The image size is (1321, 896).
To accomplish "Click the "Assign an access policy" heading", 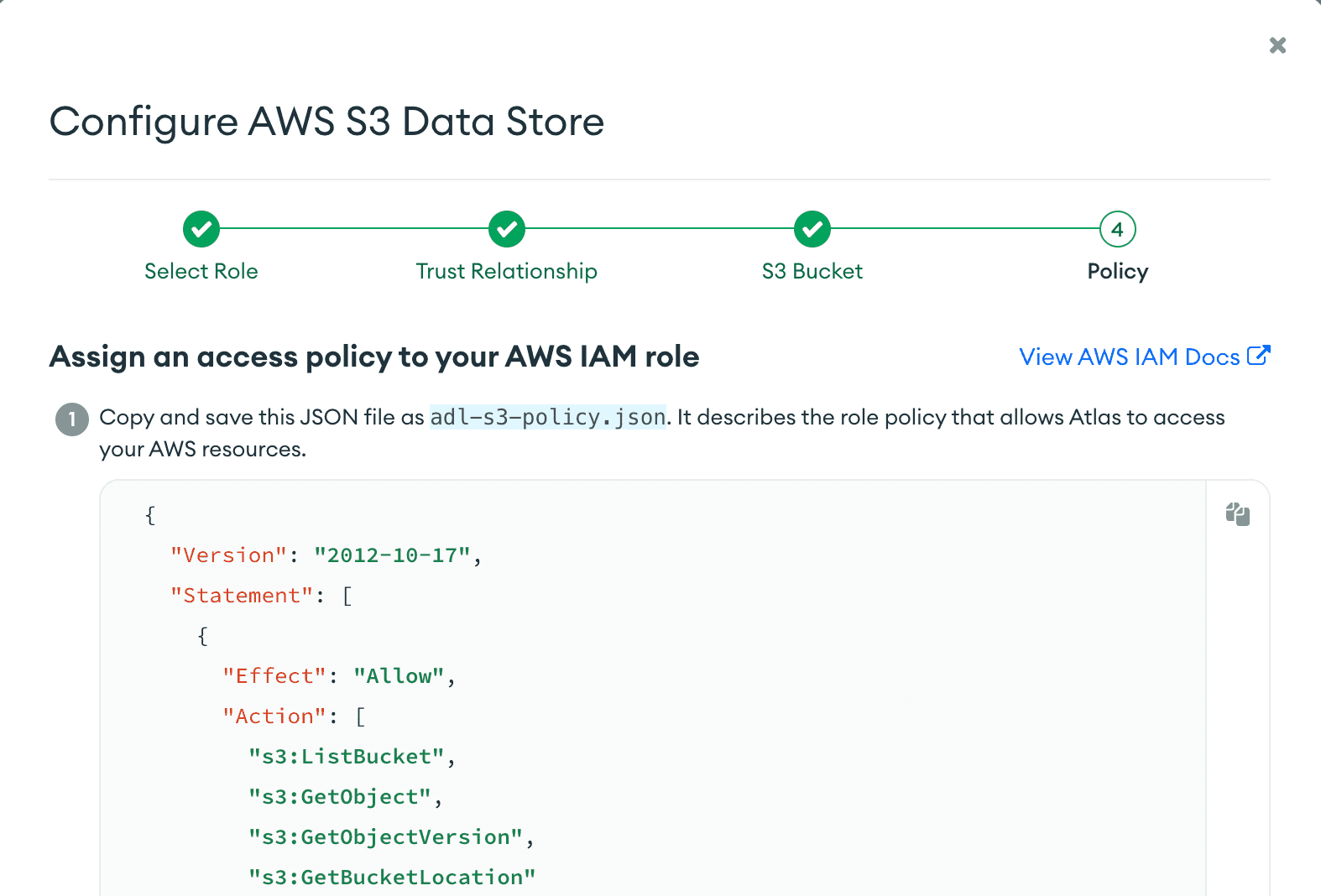I will (x=374, y=357).
